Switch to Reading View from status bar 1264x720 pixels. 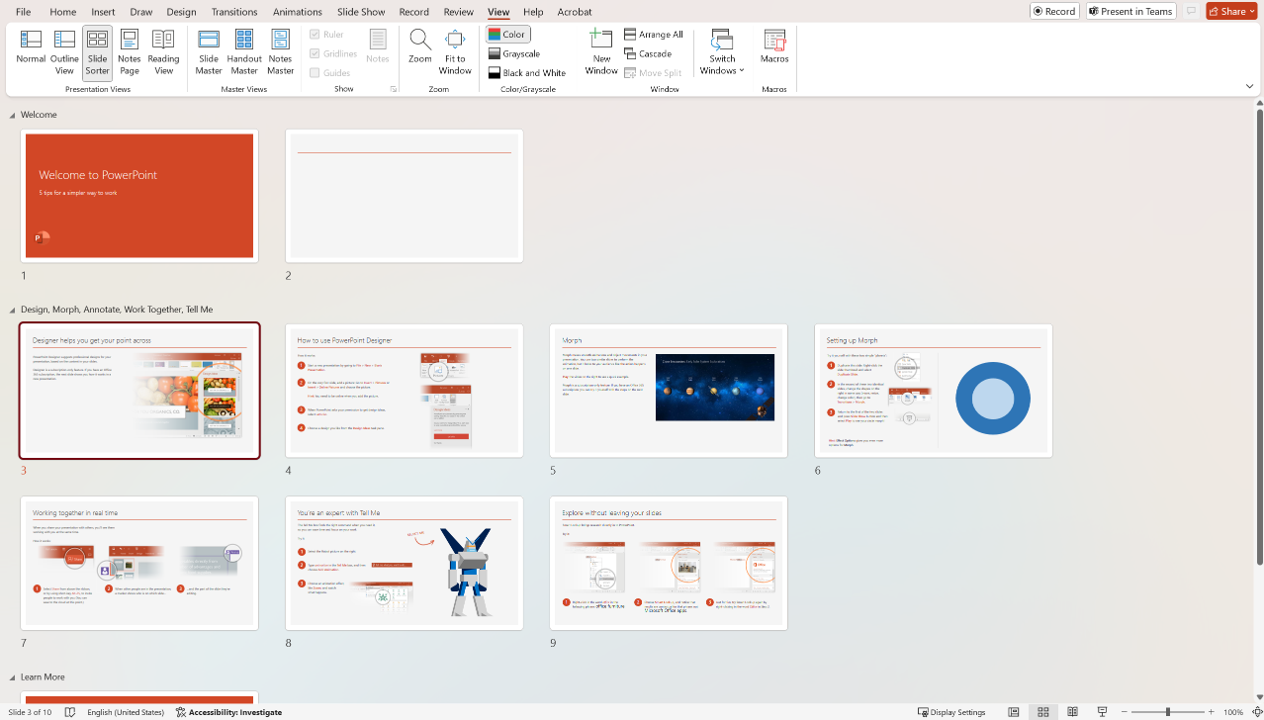coord(1072,712)
